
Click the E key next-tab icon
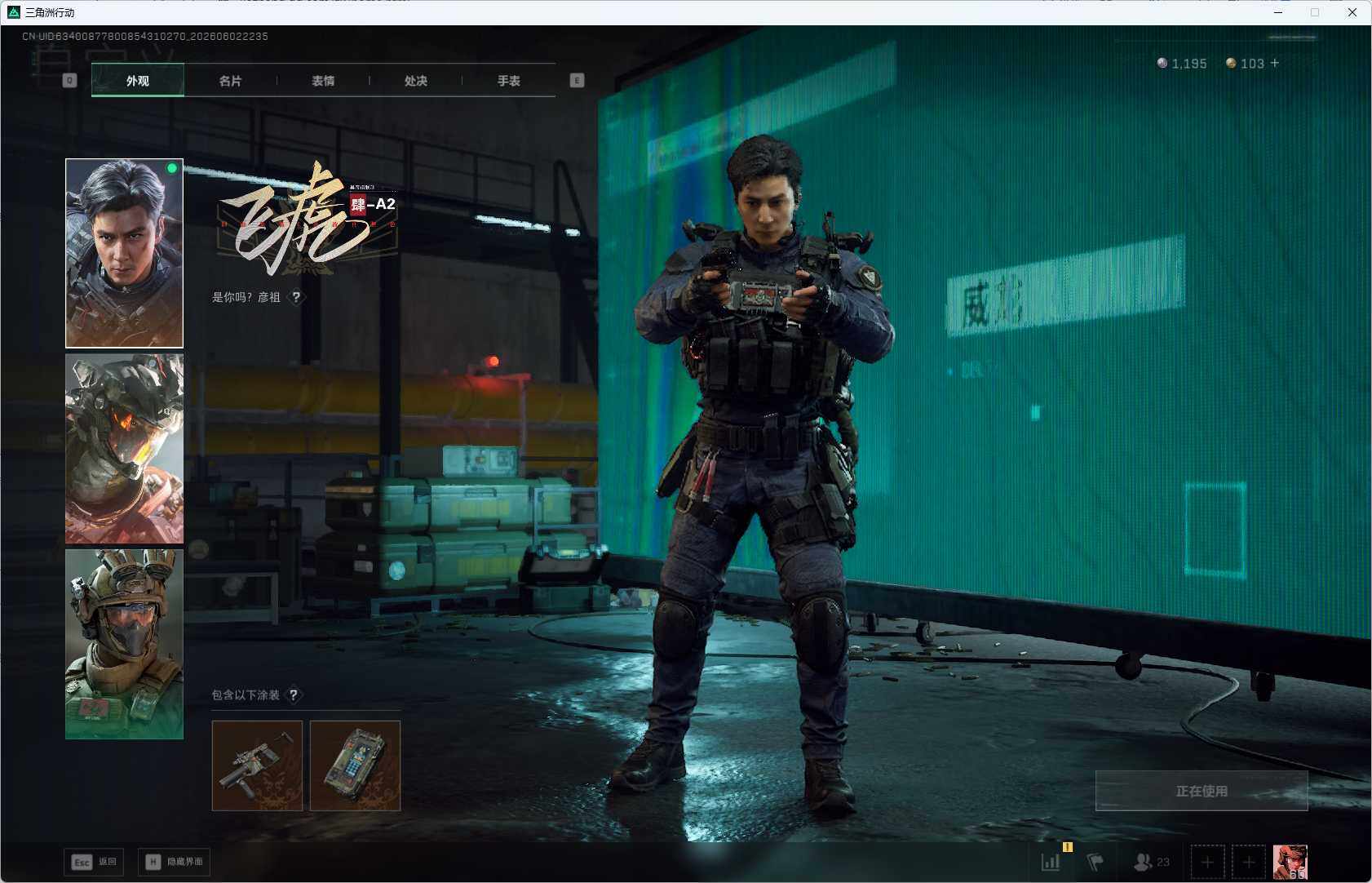coord(577,80)
